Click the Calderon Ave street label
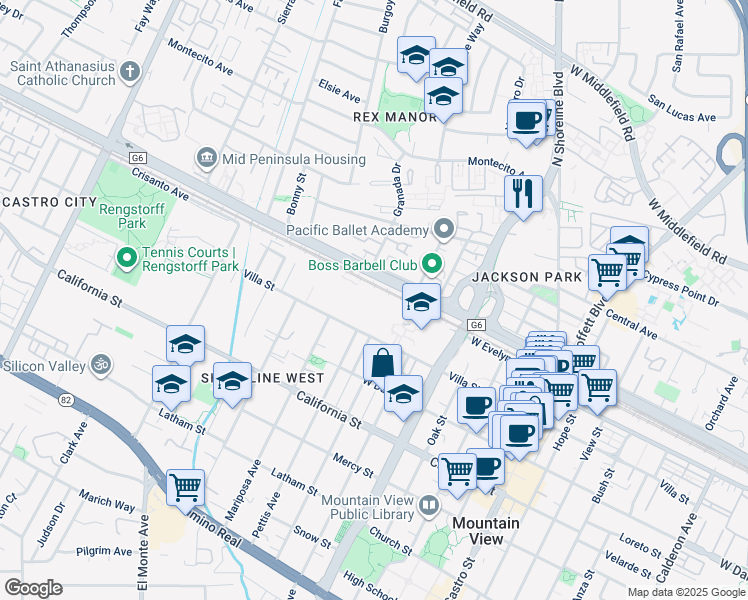Screen dimensions: 748x600 (676, 548)
